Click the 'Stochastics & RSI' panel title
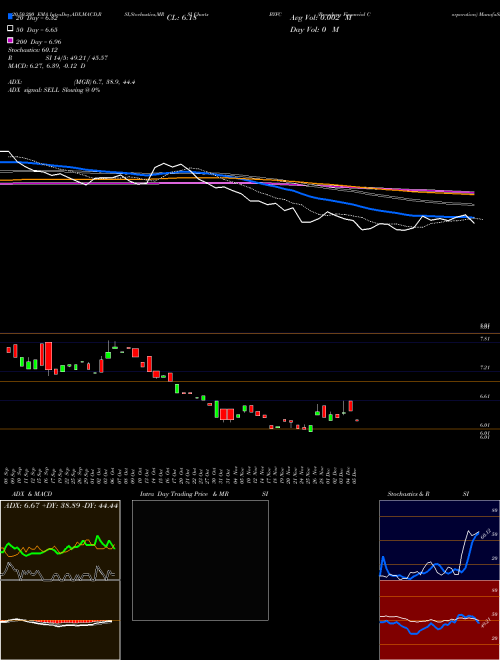This screenshot has height=660, width=500. (x=428, y=494)
